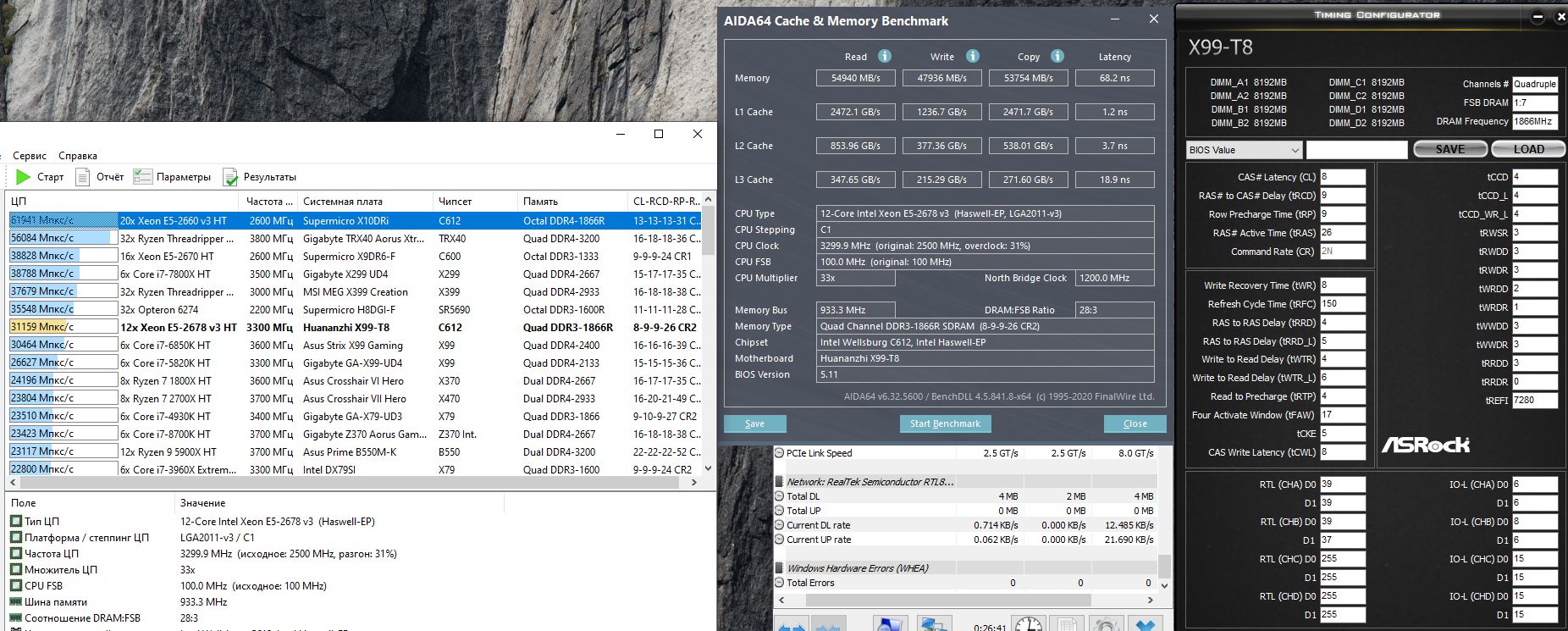Click the info icon next to Read

[885, 56]
